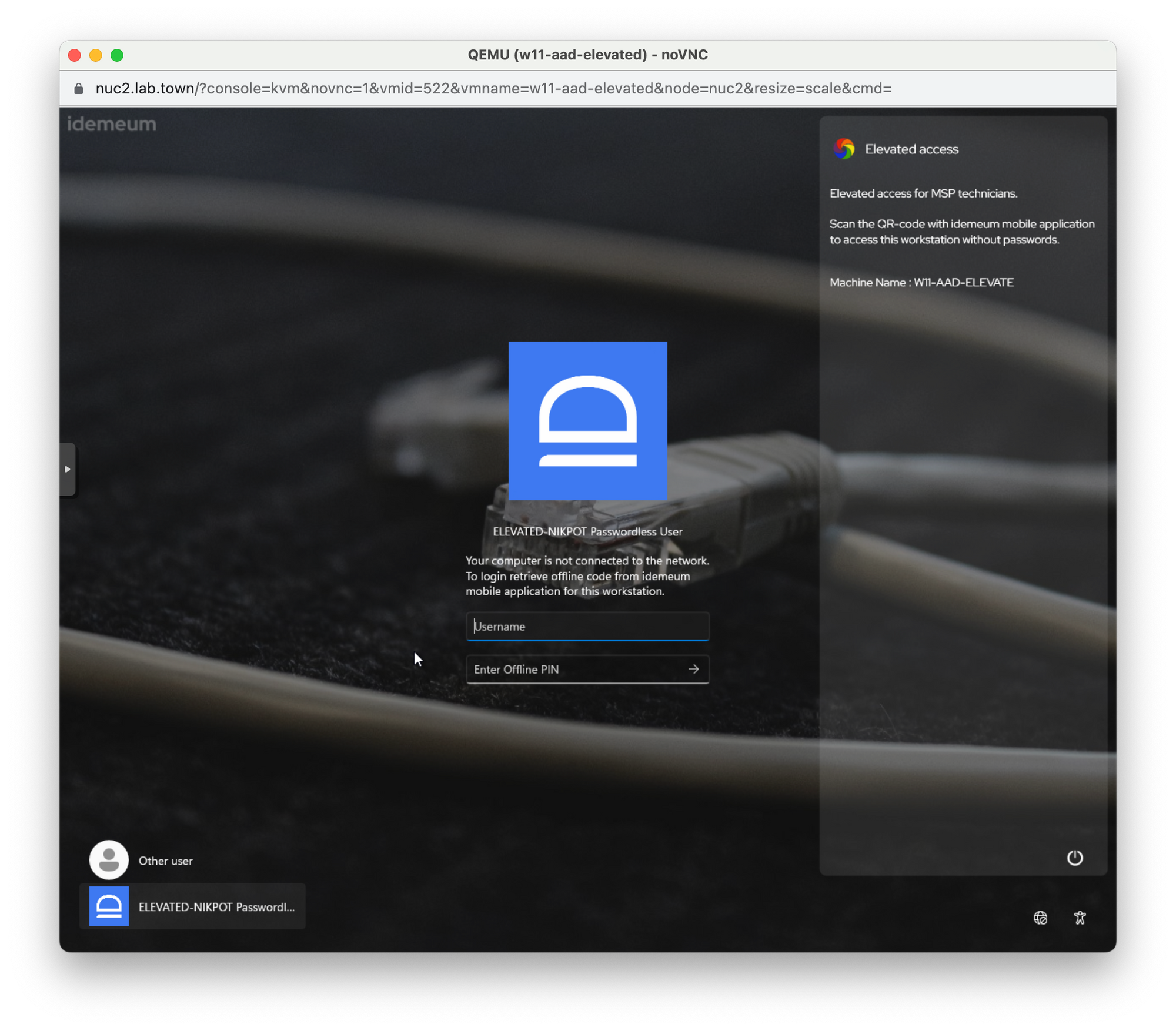Select the ELEVATED-NIKPOT Passwordless user tile
This screenshot has height=1031, width=1176.
(x=192, y=906)
